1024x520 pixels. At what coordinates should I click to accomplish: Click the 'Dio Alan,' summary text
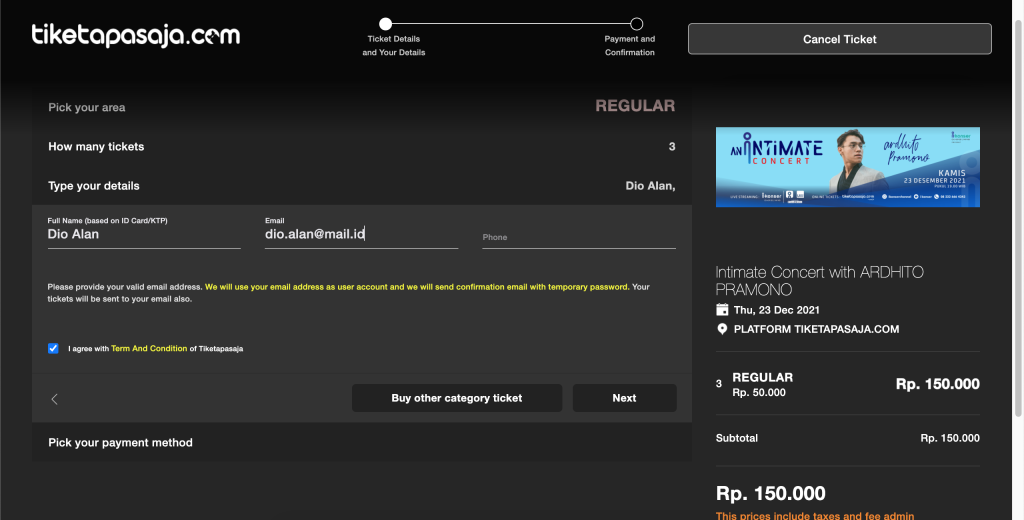click(650, 186)
